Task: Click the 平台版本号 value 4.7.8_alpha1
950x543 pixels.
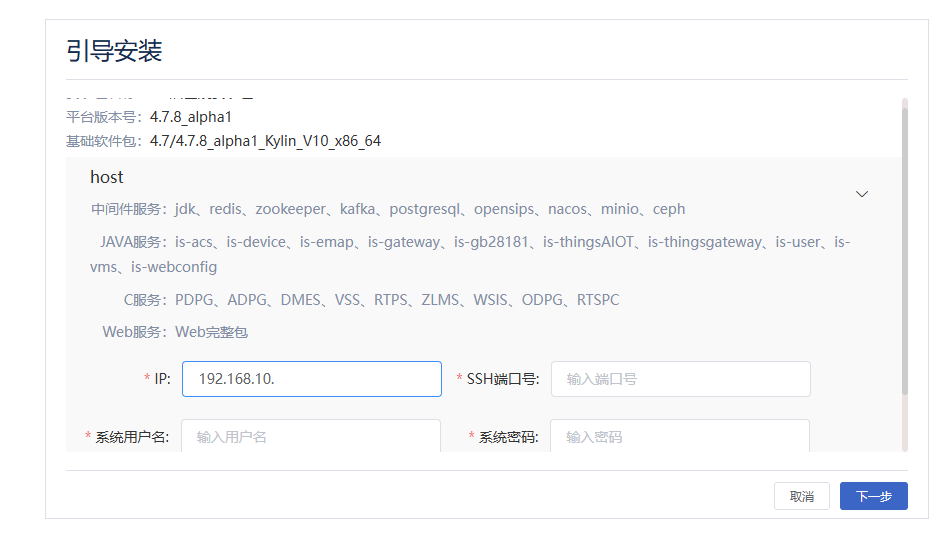Action: tap(191, 117)
